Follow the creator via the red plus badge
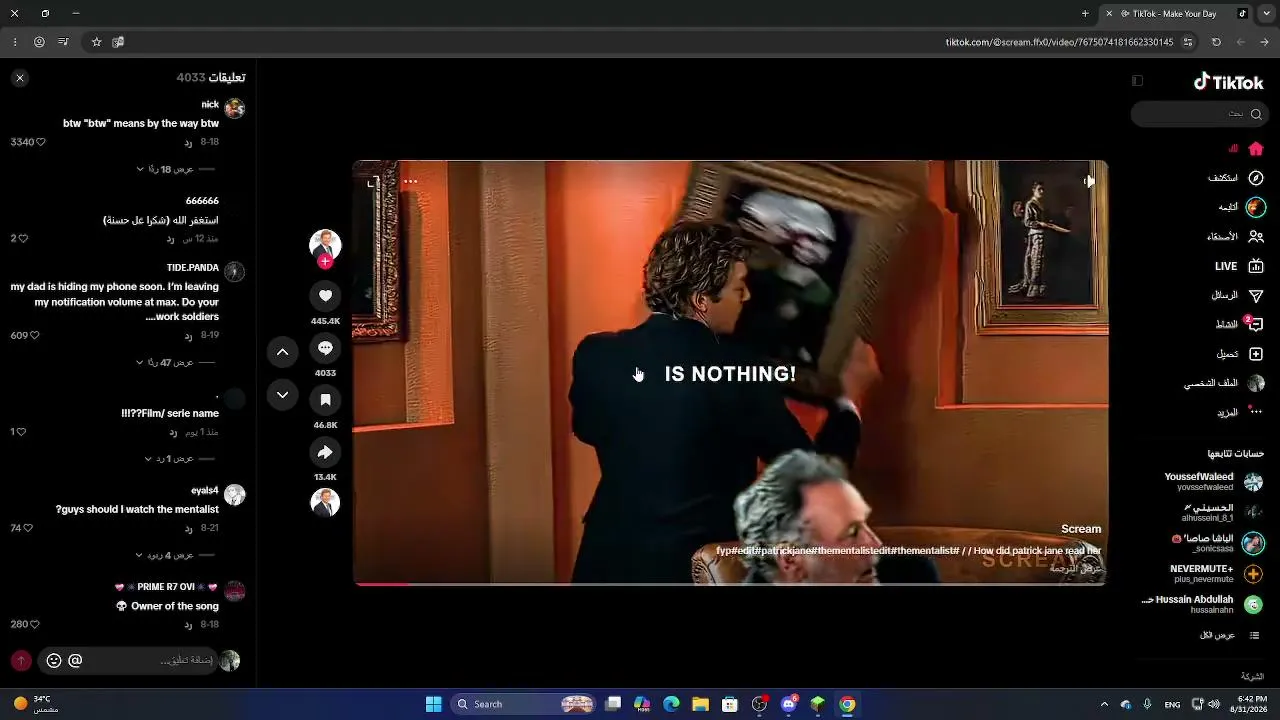The width and height of the screenshot is (1280, 720). (x=325, y=262)
